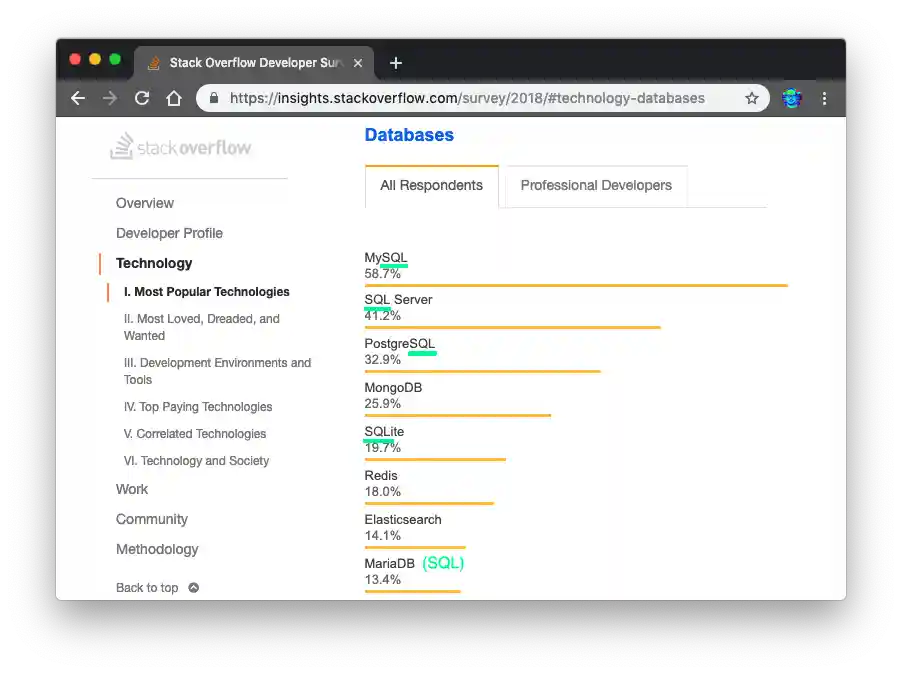Image resolution: width=902 pixels, height=674 pixels.
Task: Click the yellow minimize window button
Action: 95,59
